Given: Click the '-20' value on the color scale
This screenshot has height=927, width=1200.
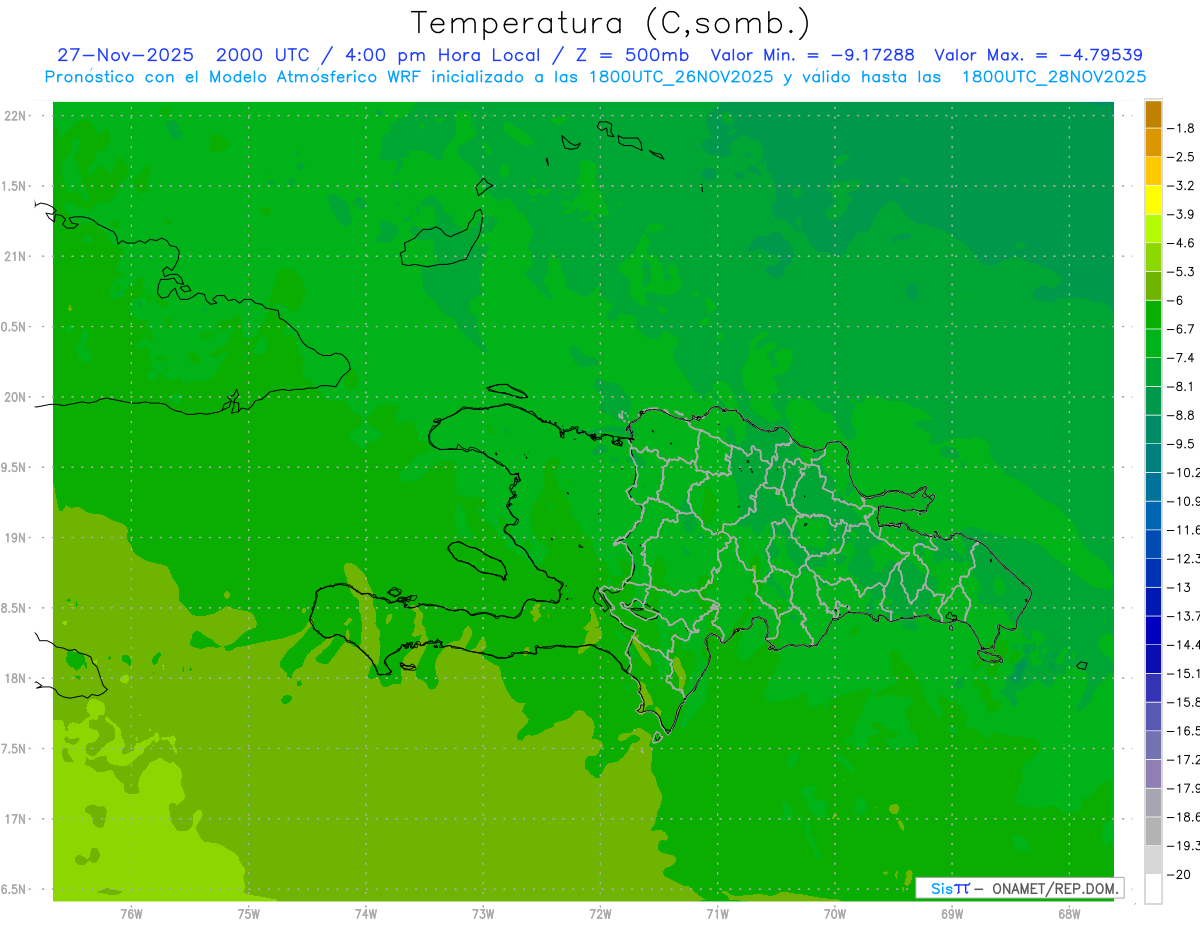Looking at the screenshot, I should coord(1179,875).
